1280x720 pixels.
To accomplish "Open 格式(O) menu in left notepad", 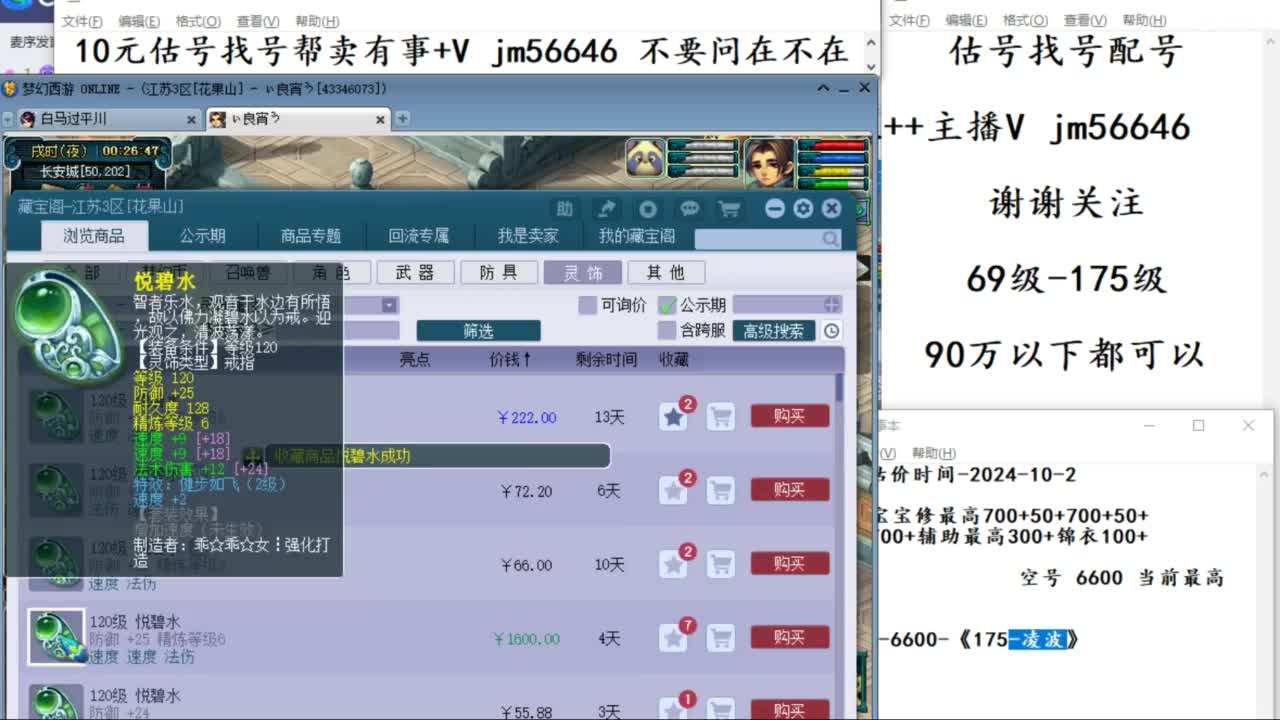I will click(198, 21).
